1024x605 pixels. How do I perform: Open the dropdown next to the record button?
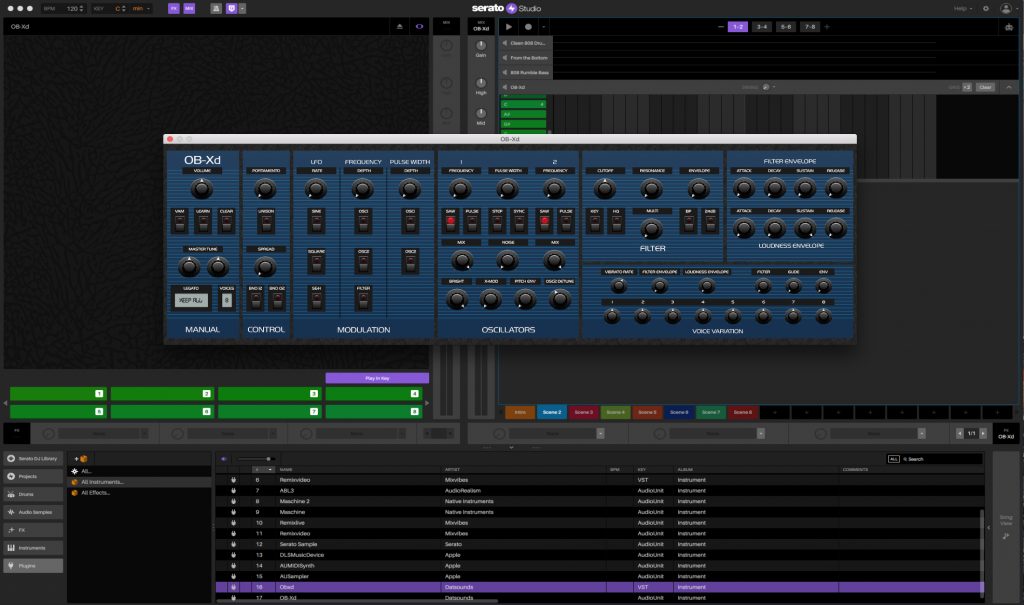click(x=544, y=26)
